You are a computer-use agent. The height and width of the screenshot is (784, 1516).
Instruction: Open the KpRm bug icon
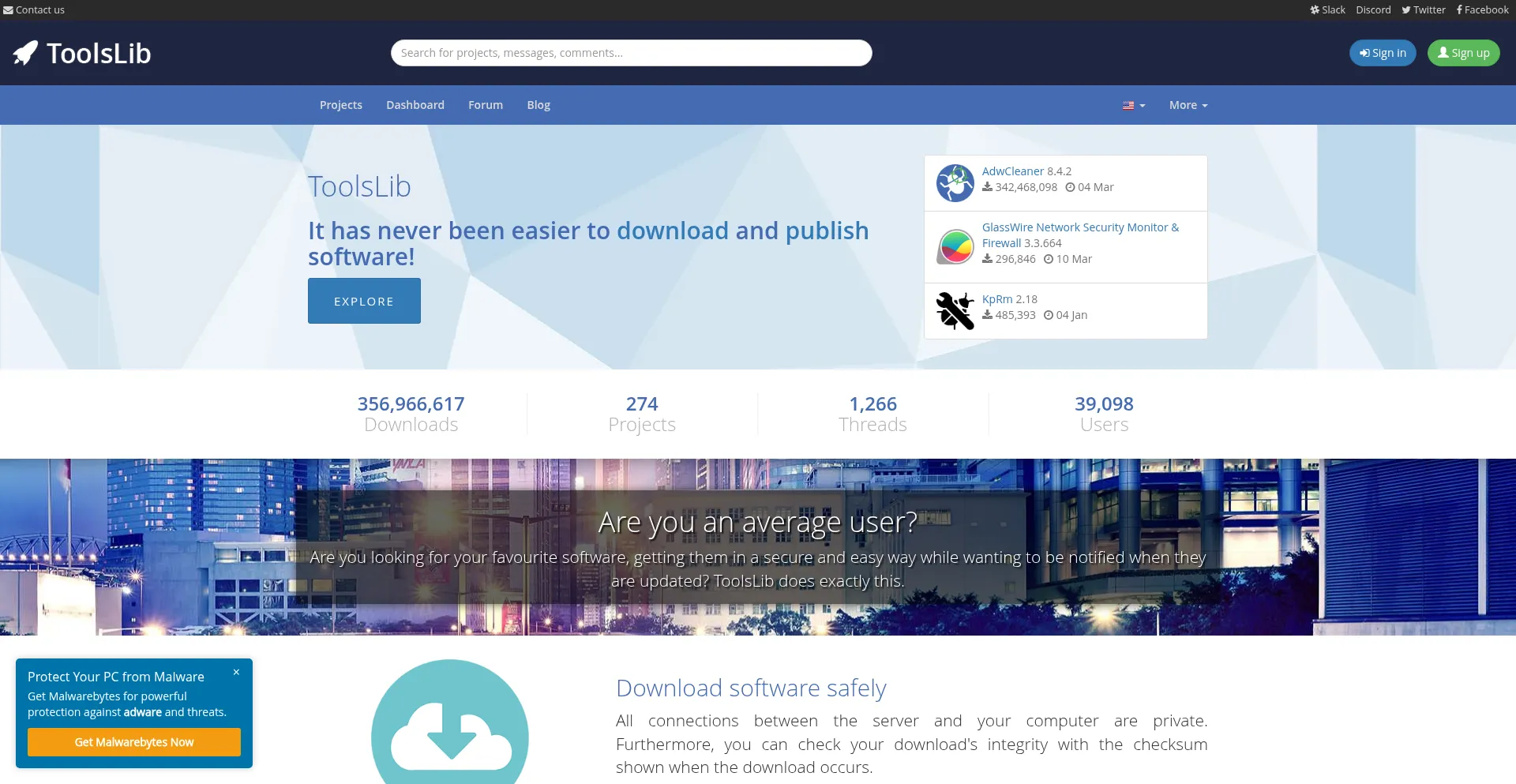click(955, 311)
